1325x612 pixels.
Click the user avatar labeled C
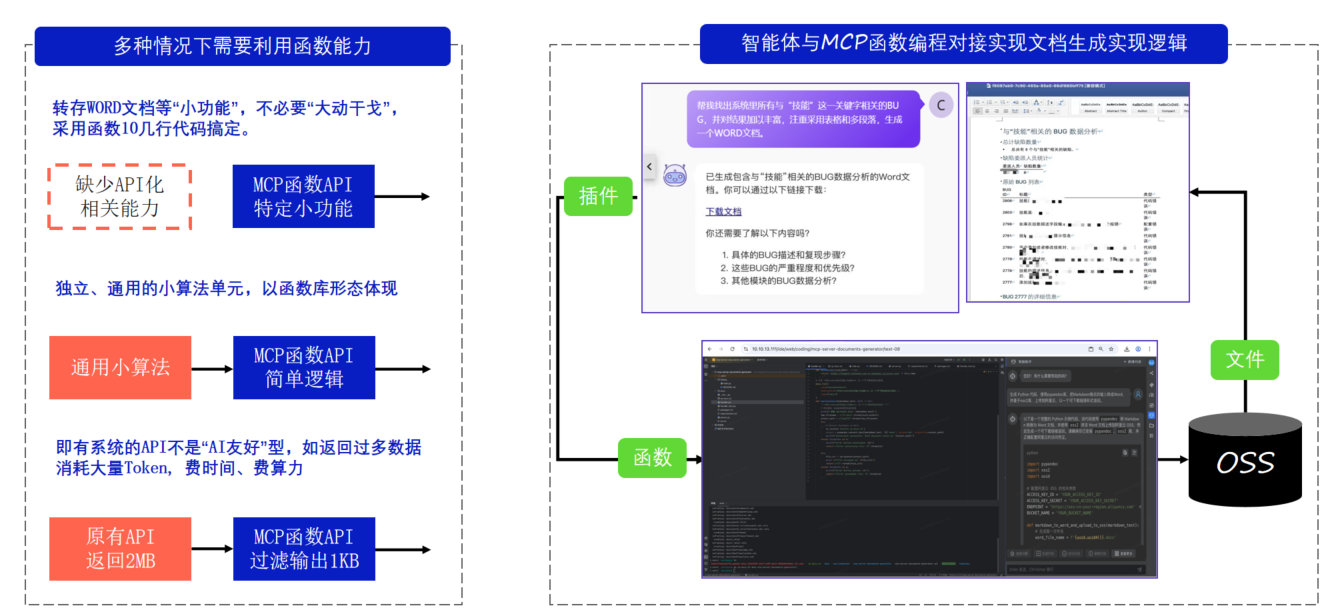click(x=940, y=105)
